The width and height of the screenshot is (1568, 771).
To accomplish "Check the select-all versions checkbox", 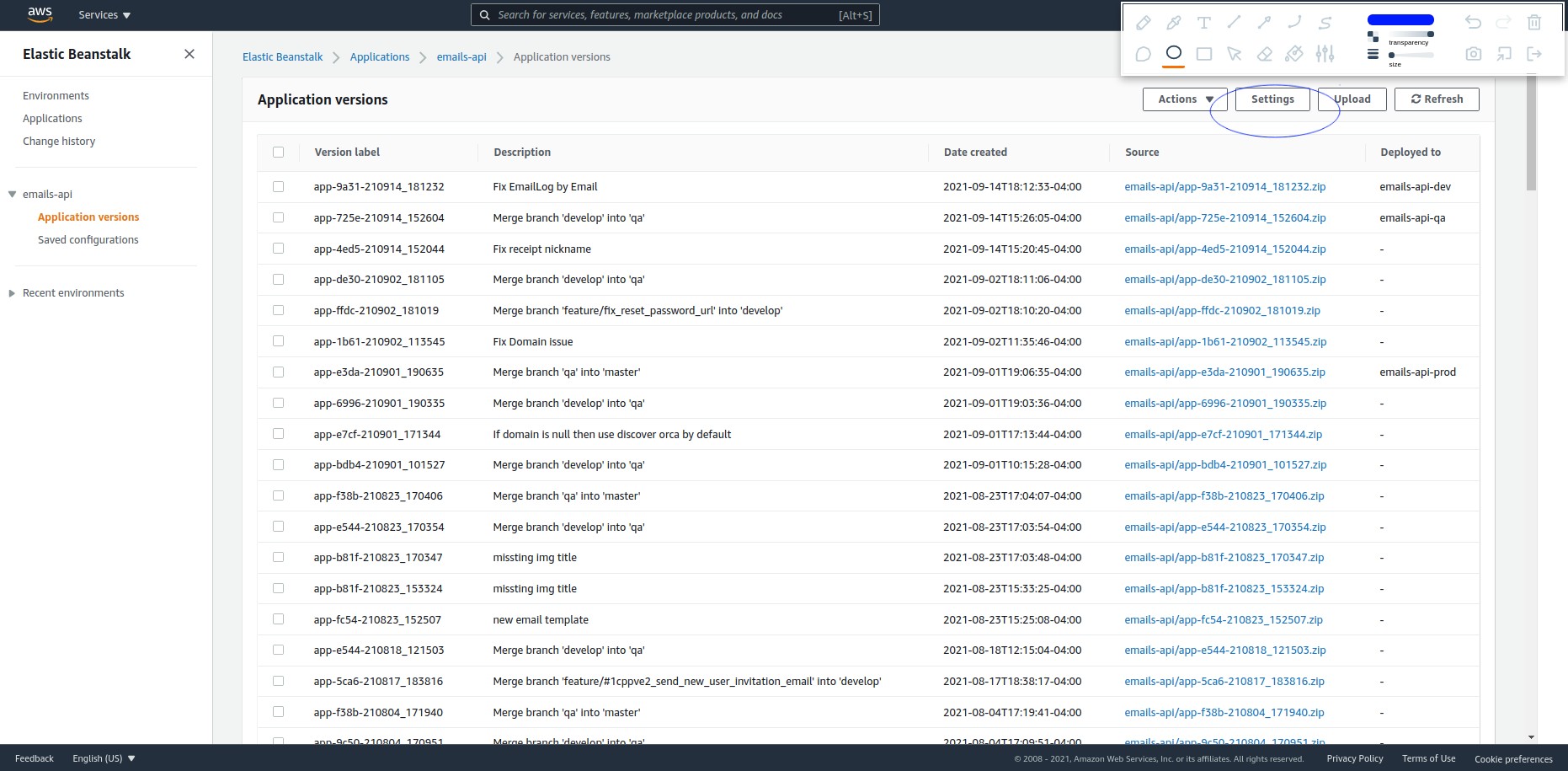I will [x=279, y=153].
